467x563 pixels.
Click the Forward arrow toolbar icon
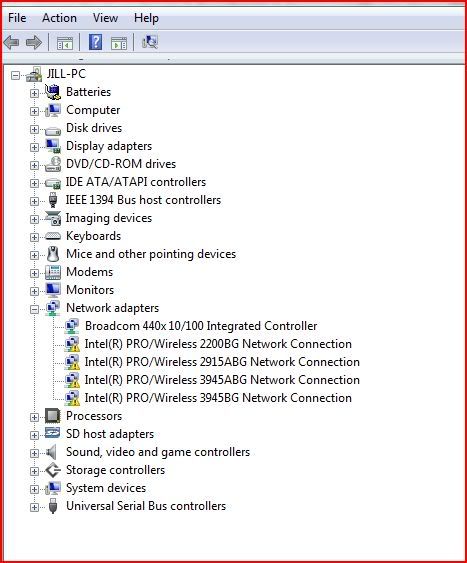[34, 42]
